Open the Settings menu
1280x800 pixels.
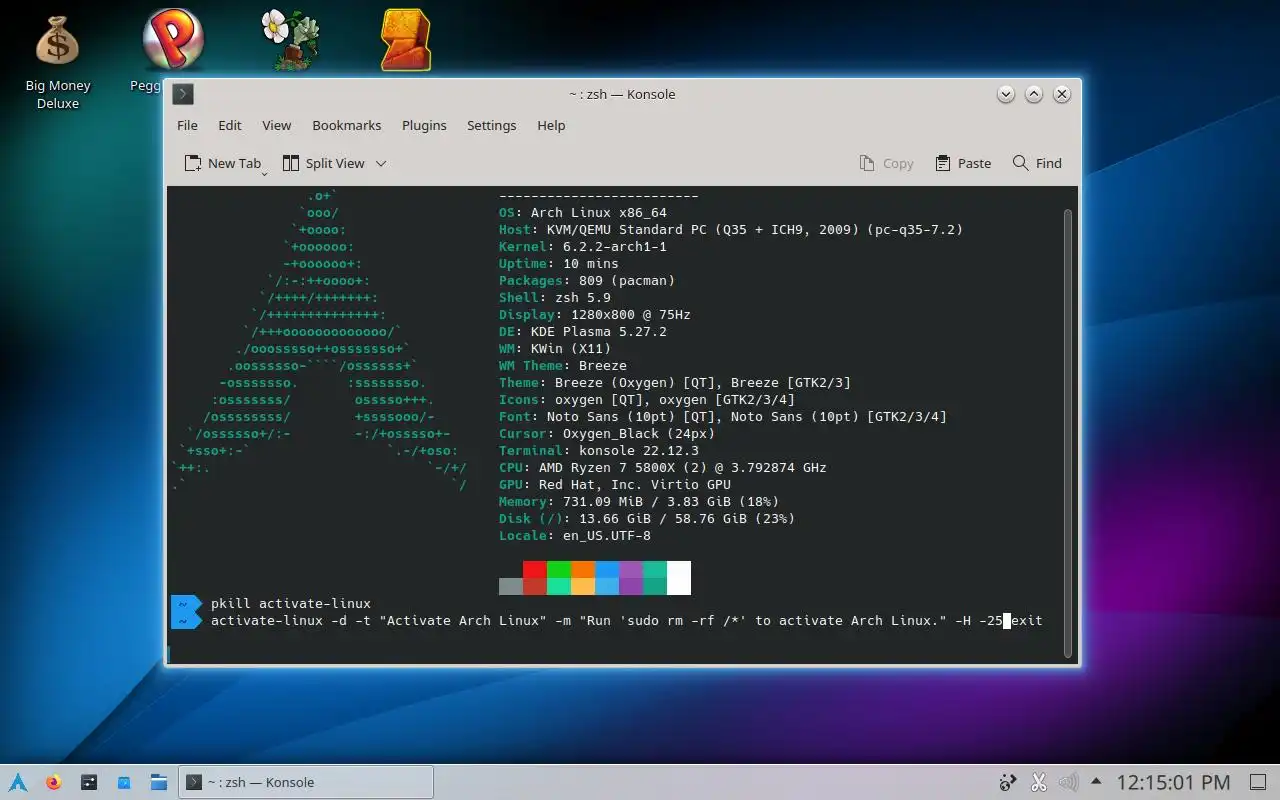point(492,125)
